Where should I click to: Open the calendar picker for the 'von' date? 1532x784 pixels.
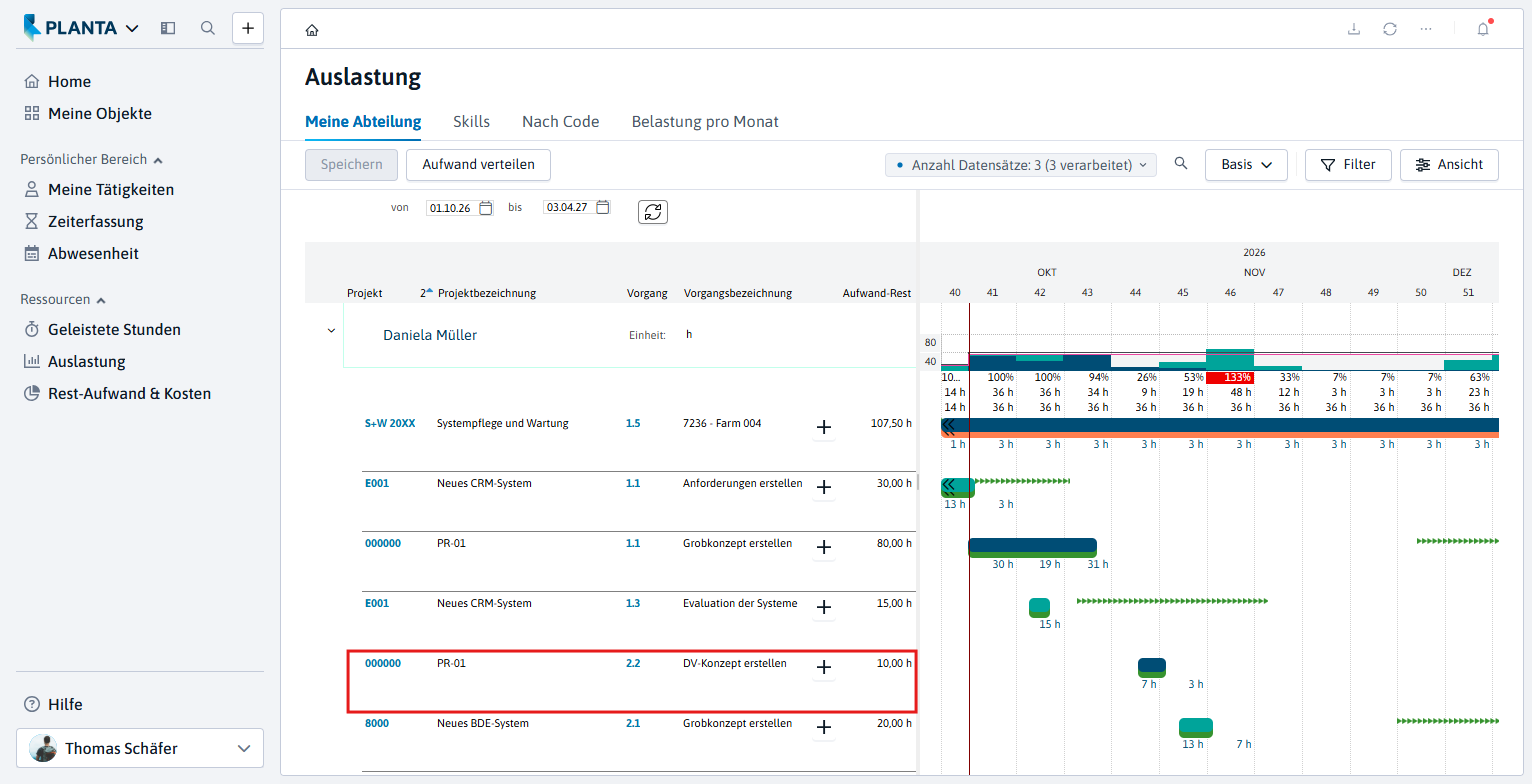coord(486,208)
